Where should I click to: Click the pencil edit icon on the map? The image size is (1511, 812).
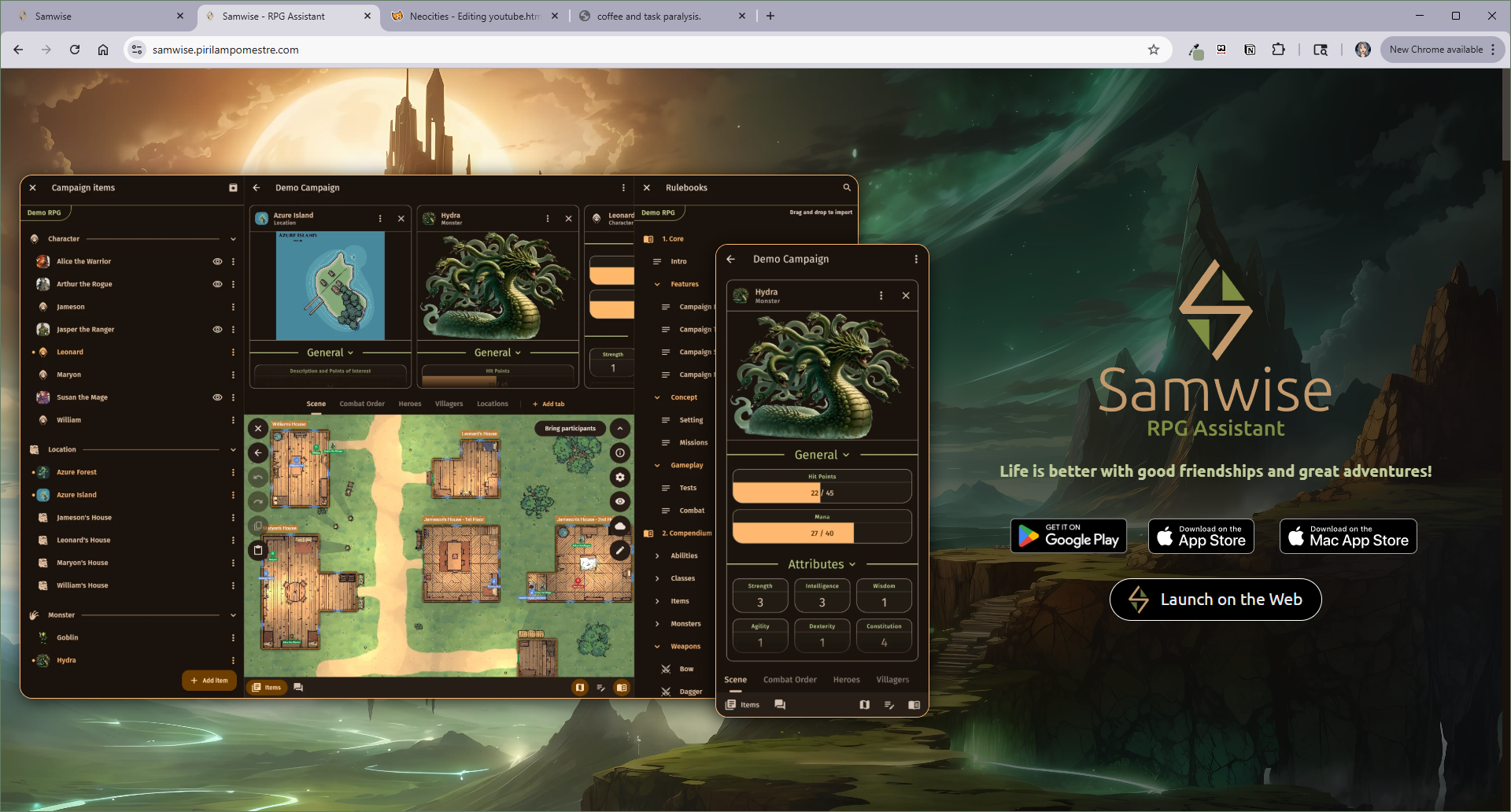620,551
